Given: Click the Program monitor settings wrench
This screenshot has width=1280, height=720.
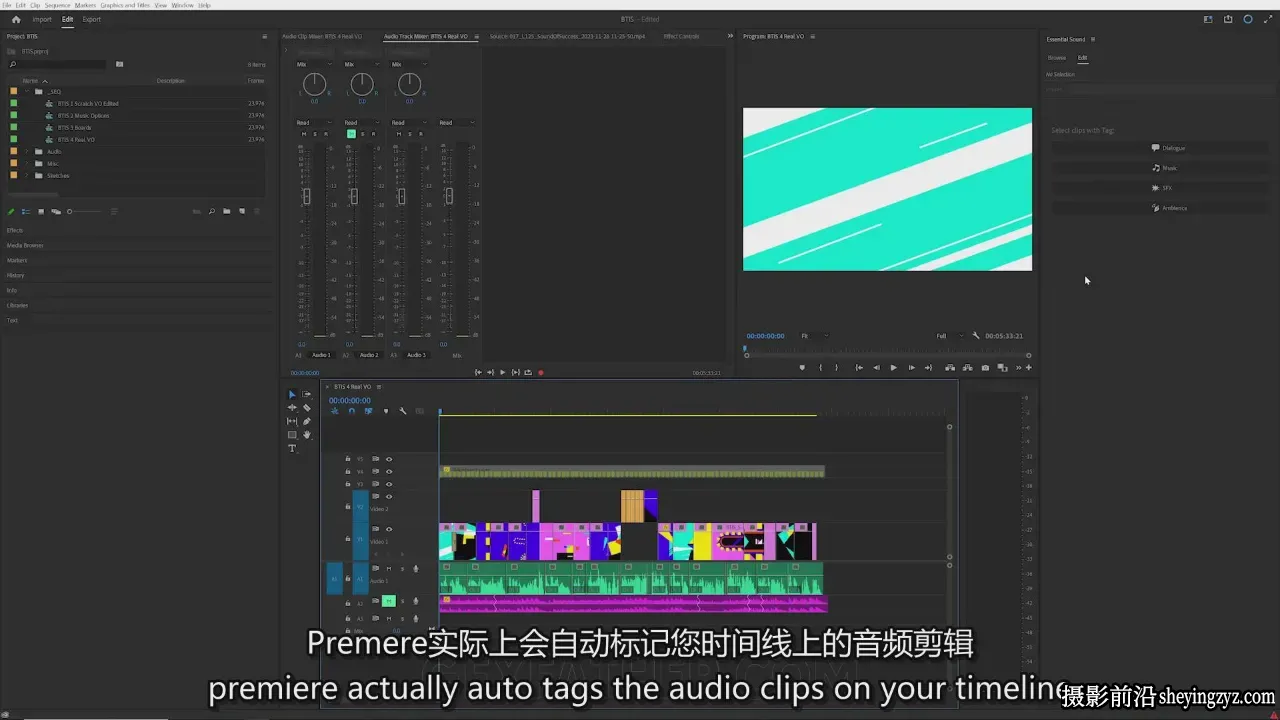Looking at the screenshot, I should pyautogui.click(x=976, y=336).
